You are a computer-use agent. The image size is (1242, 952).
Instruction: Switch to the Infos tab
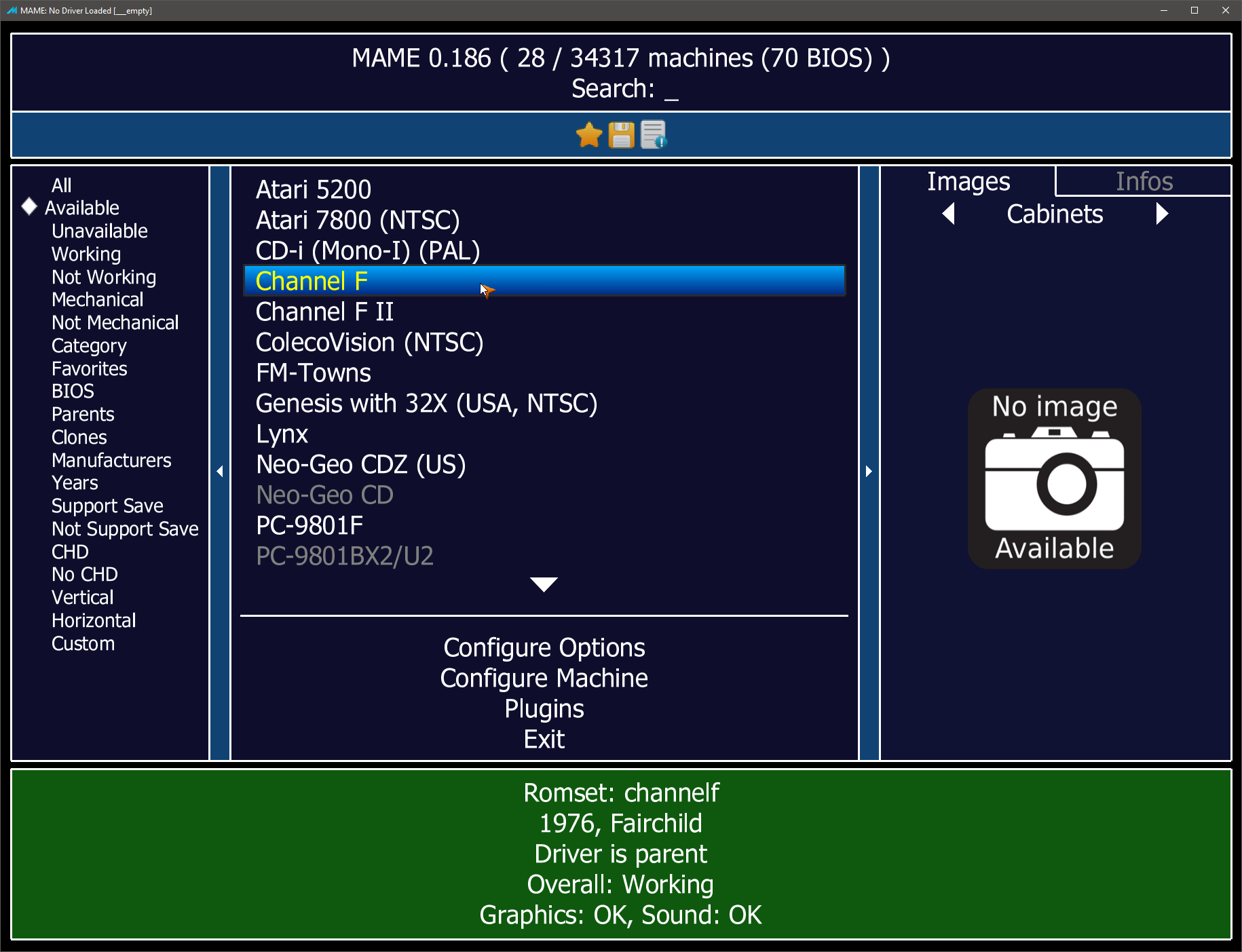tap(1144, 181)
